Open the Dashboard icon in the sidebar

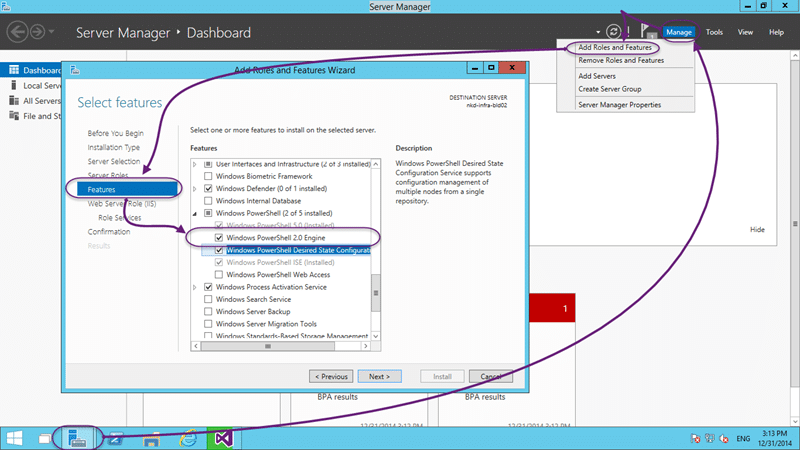pyautogui.click(x=14, y=70)
